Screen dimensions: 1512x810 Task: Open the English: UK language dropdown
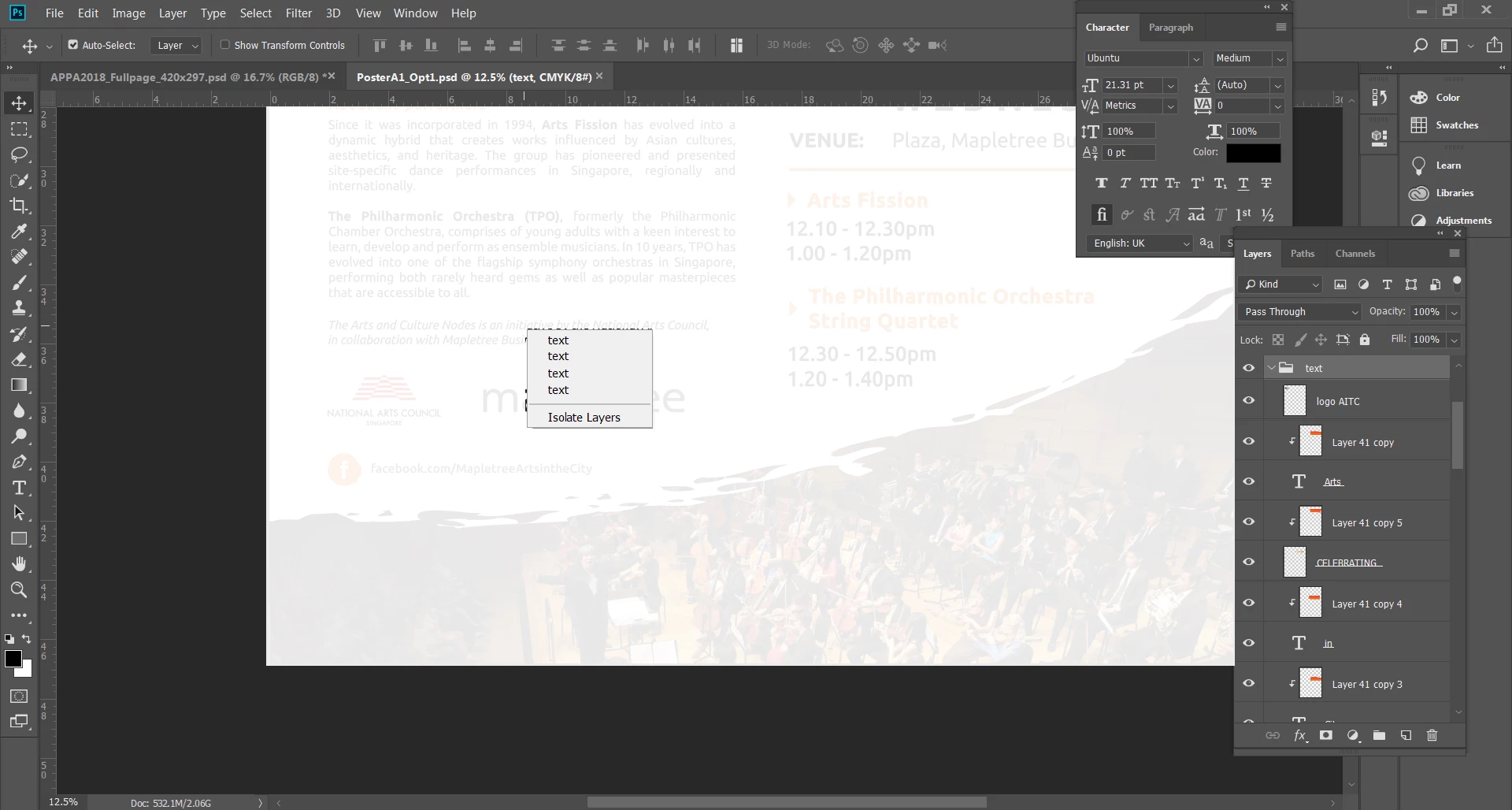(x=1140, y=243)
